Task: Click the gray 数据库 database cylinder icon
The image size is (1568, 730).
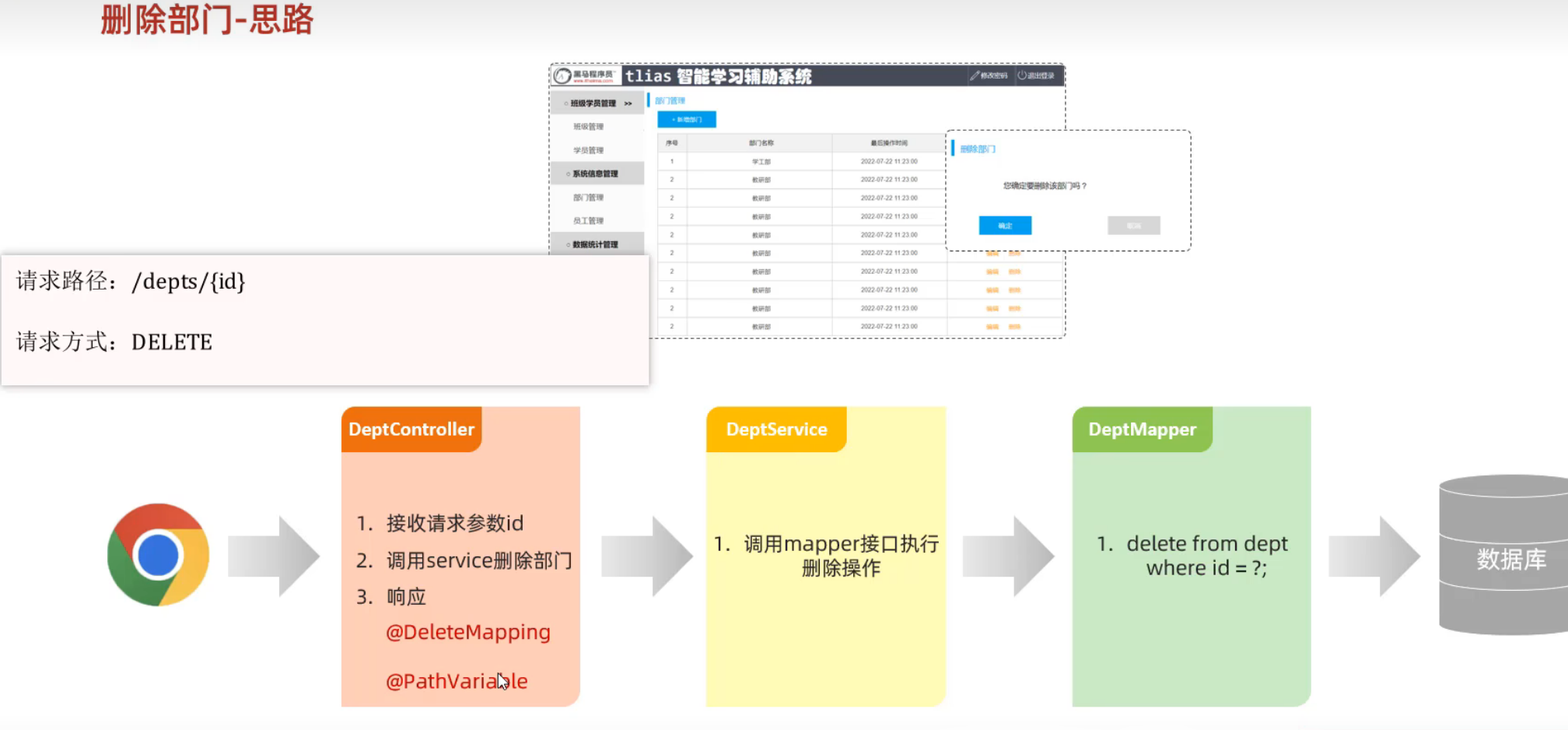Action: tap(1506, 556)
